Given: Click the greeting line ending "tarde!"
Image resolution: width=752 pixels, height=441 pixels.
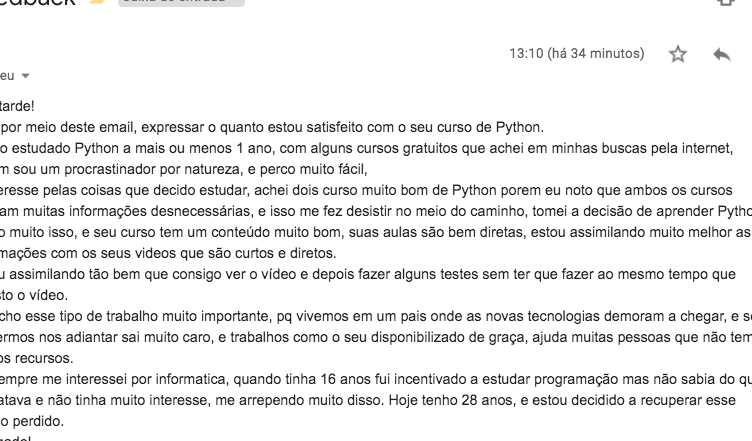Looking at the screenshot, I should tap(17, 106).
